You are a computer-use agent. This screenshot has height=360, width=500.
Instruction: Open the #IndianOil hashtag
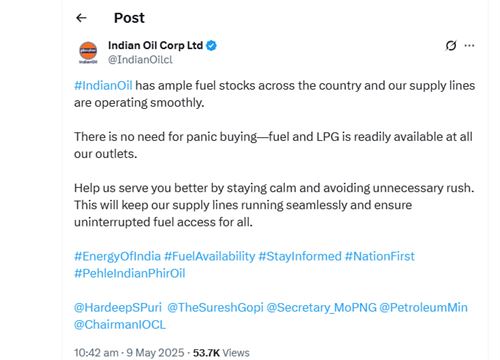coord(103,86)
